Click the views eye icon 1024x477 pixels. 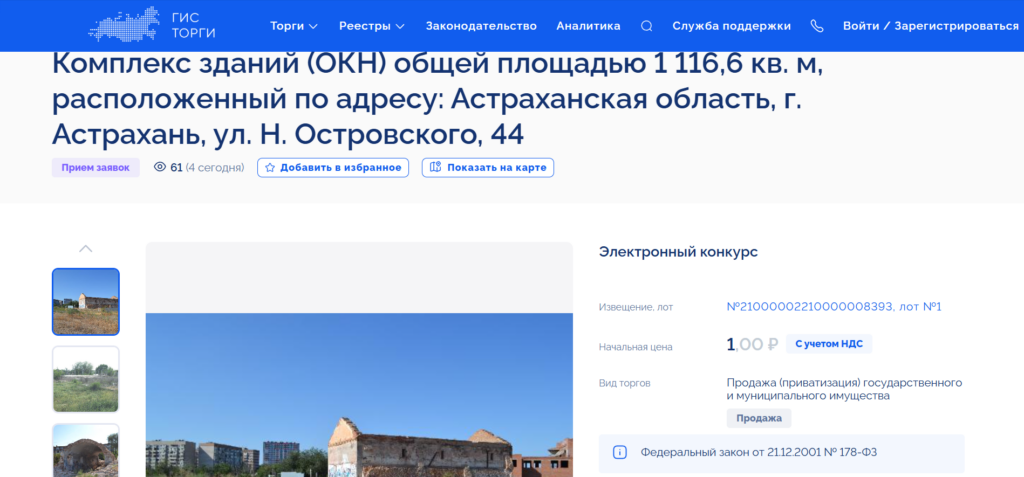[x=160, y=167]
